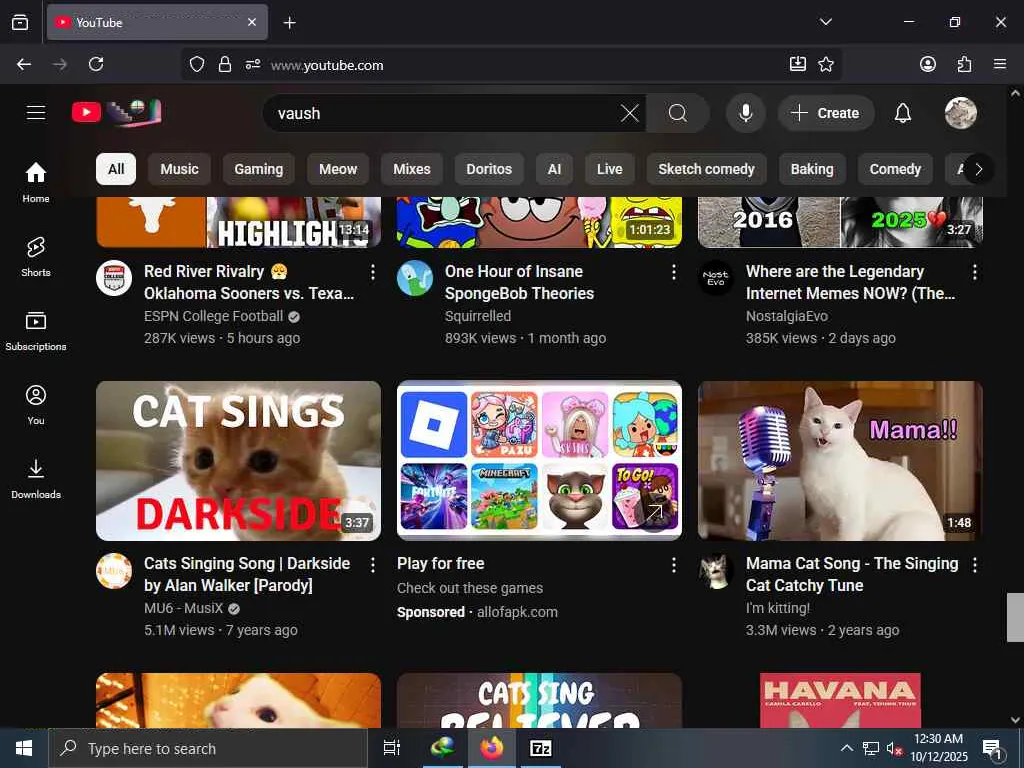Show the tracking protection shield info

[197, 64]
